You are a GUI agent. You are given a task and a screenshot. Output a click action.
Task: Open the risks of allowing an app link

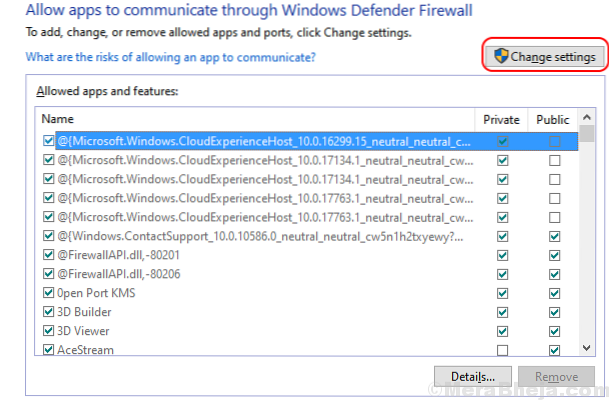171,57
